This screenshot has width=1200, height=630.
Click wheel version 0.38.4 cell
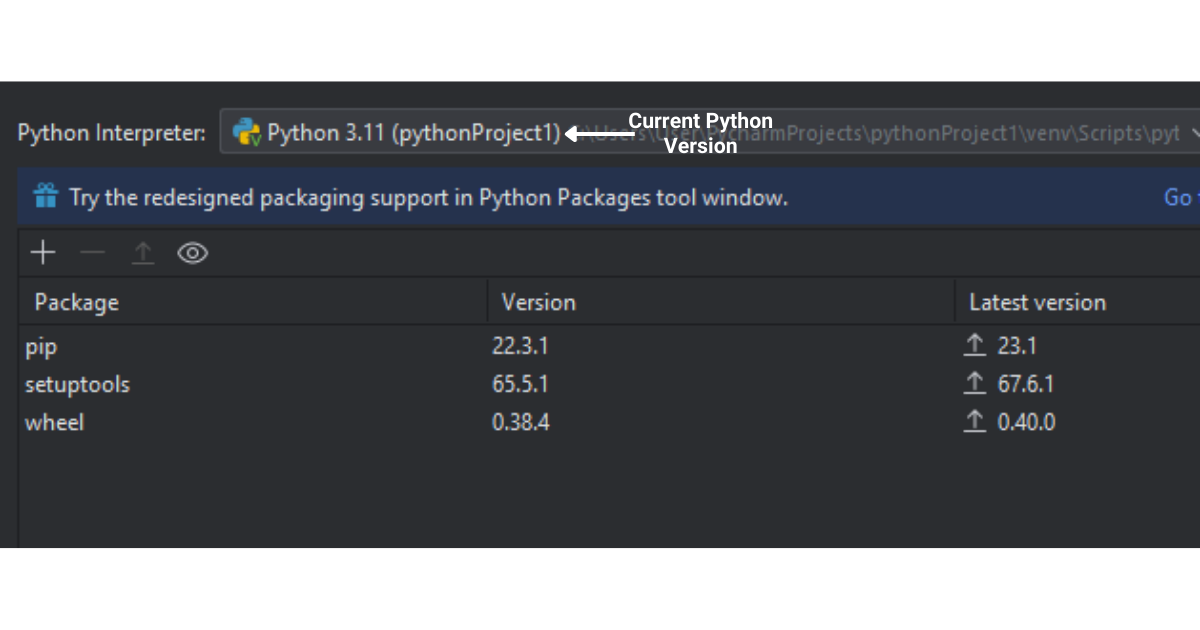[521, 422]
